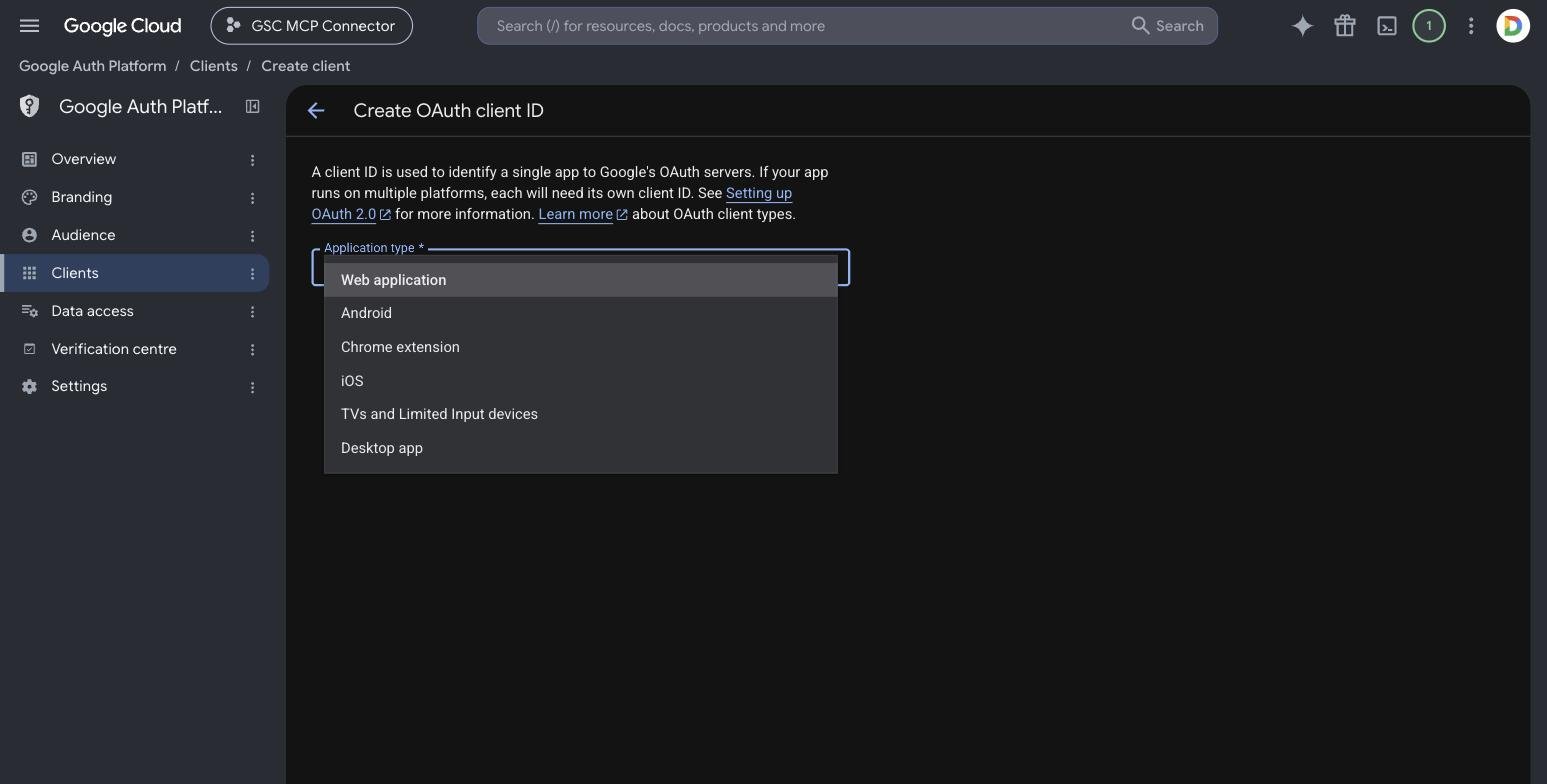Viewport: 1547px width, 784px height.
Task: Open more options for Audience
Action: point(253,236)
